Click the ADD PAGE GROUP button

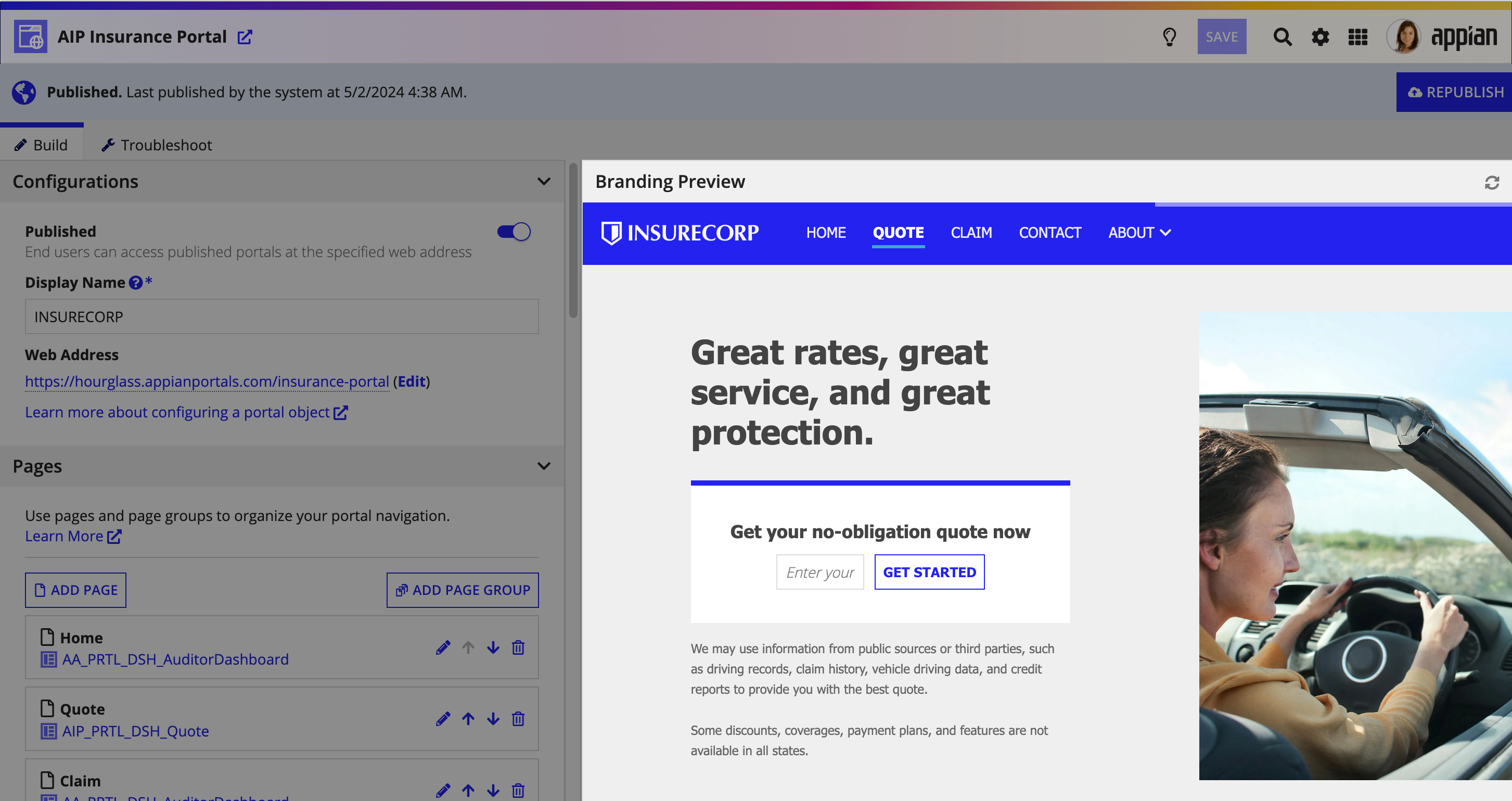[463, 590]
